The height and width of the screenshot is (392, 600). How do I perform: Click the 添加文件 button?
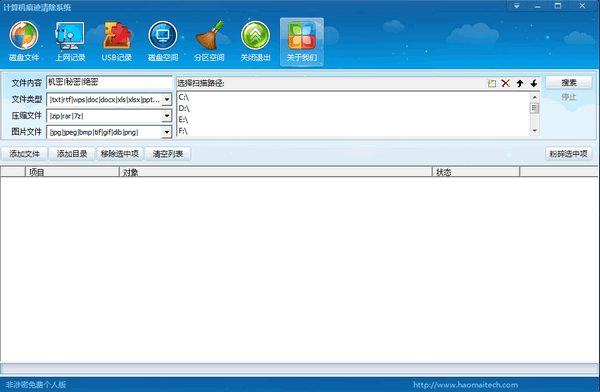coord(24,154)
